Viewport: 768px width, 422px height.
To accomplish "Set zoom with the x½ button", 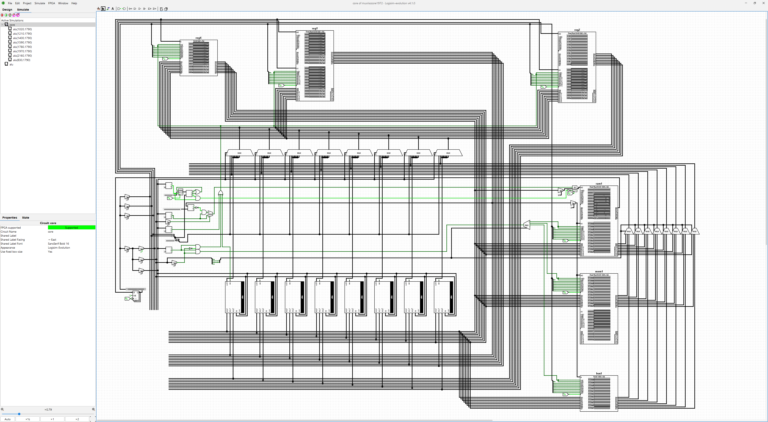I will [x=27, y=419].
